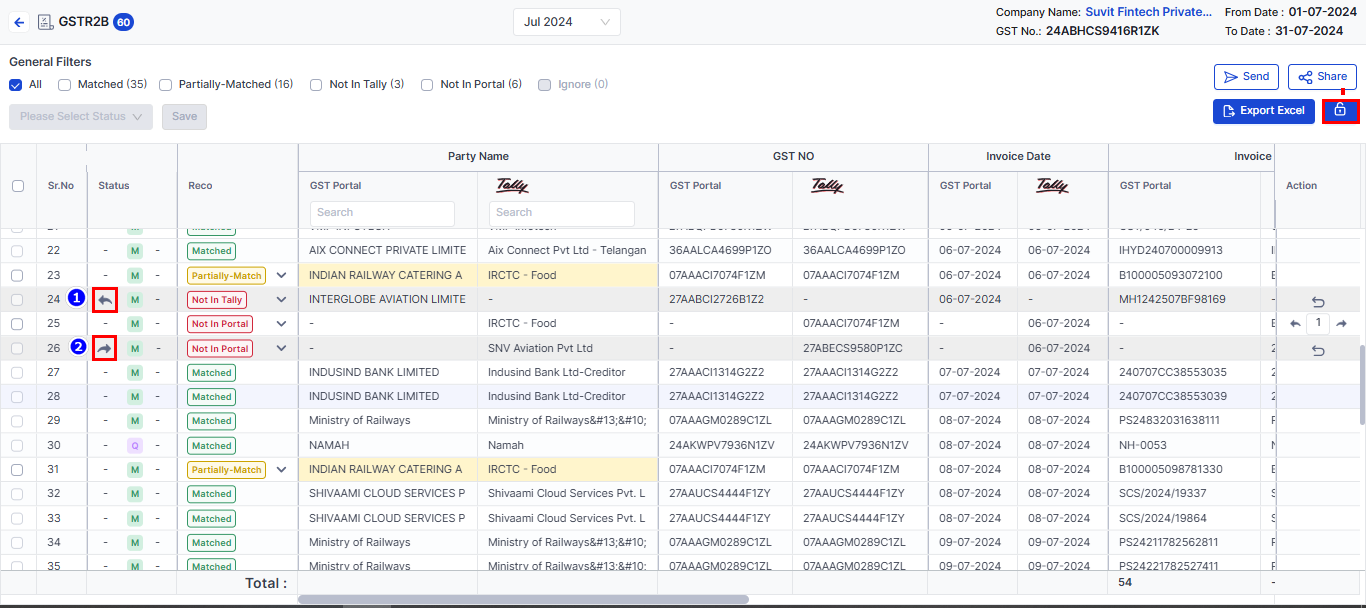Viewport: 1366px width, 608px height.
Task: Expand the row 31 Partially-Match details
Action: coord(282,469)
